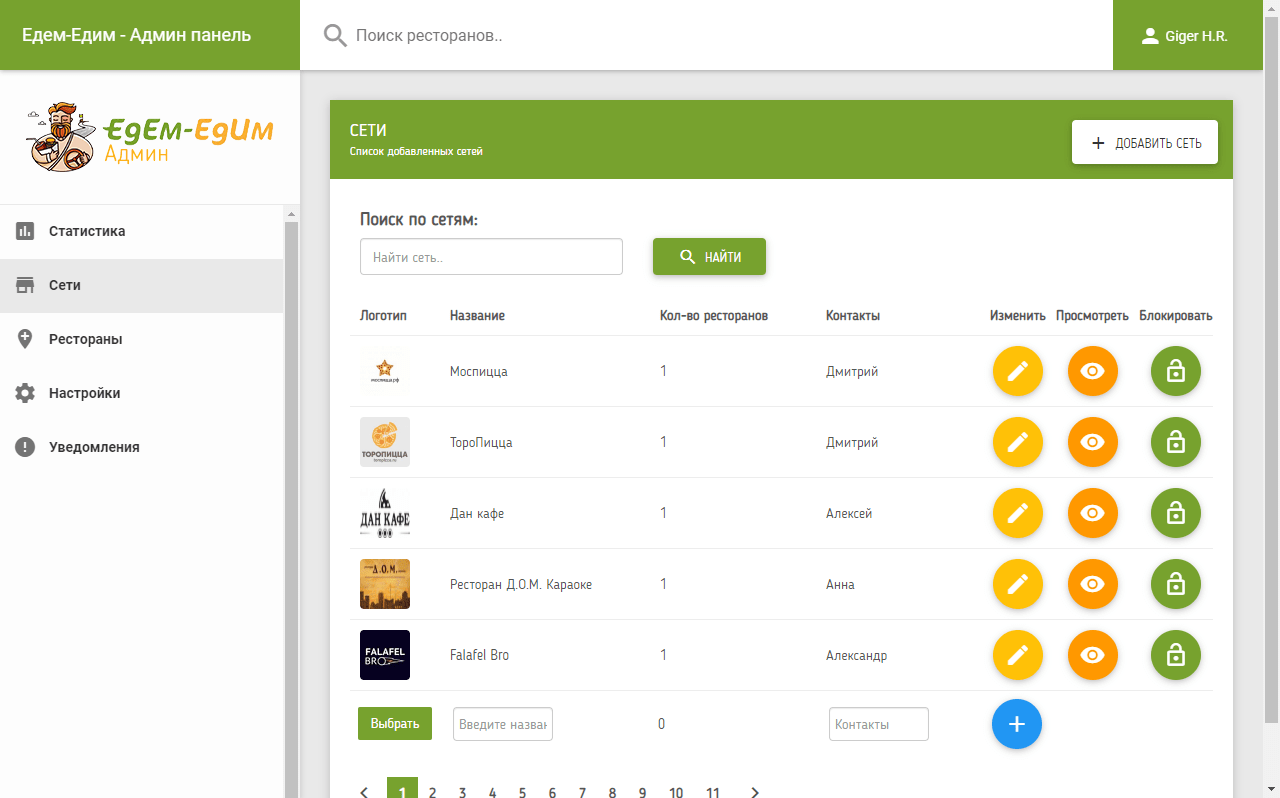The height and width of the screenshot is (798, 1280).
Task: Go to next page with right chevron
Action: 755,793
